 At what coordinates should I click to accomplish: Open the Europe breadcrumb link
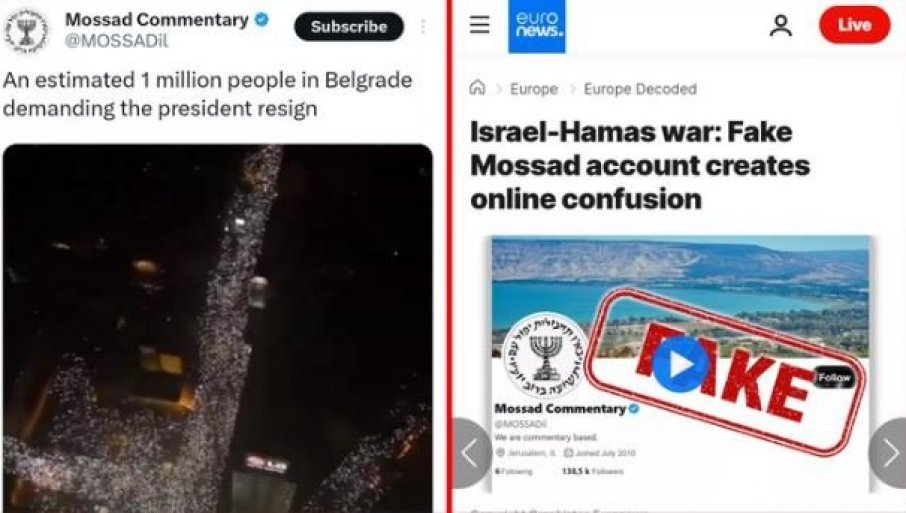tap(534, 89)
